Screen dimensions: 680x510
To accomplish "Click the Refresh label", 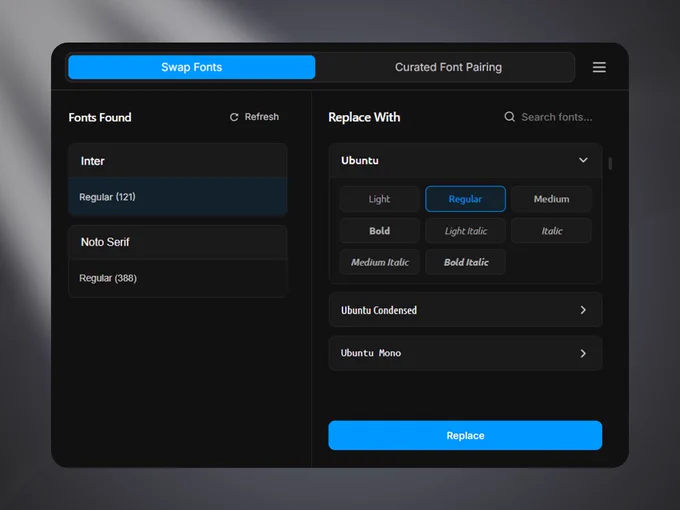I will (262, 117).
